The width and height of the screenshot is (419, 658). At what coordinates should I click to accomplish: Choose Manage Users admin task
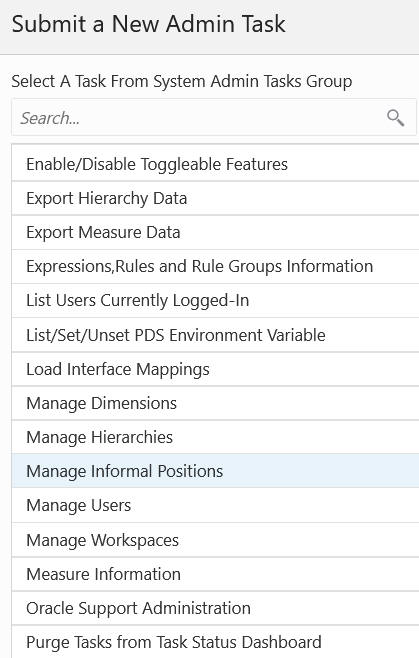[215, 505]
